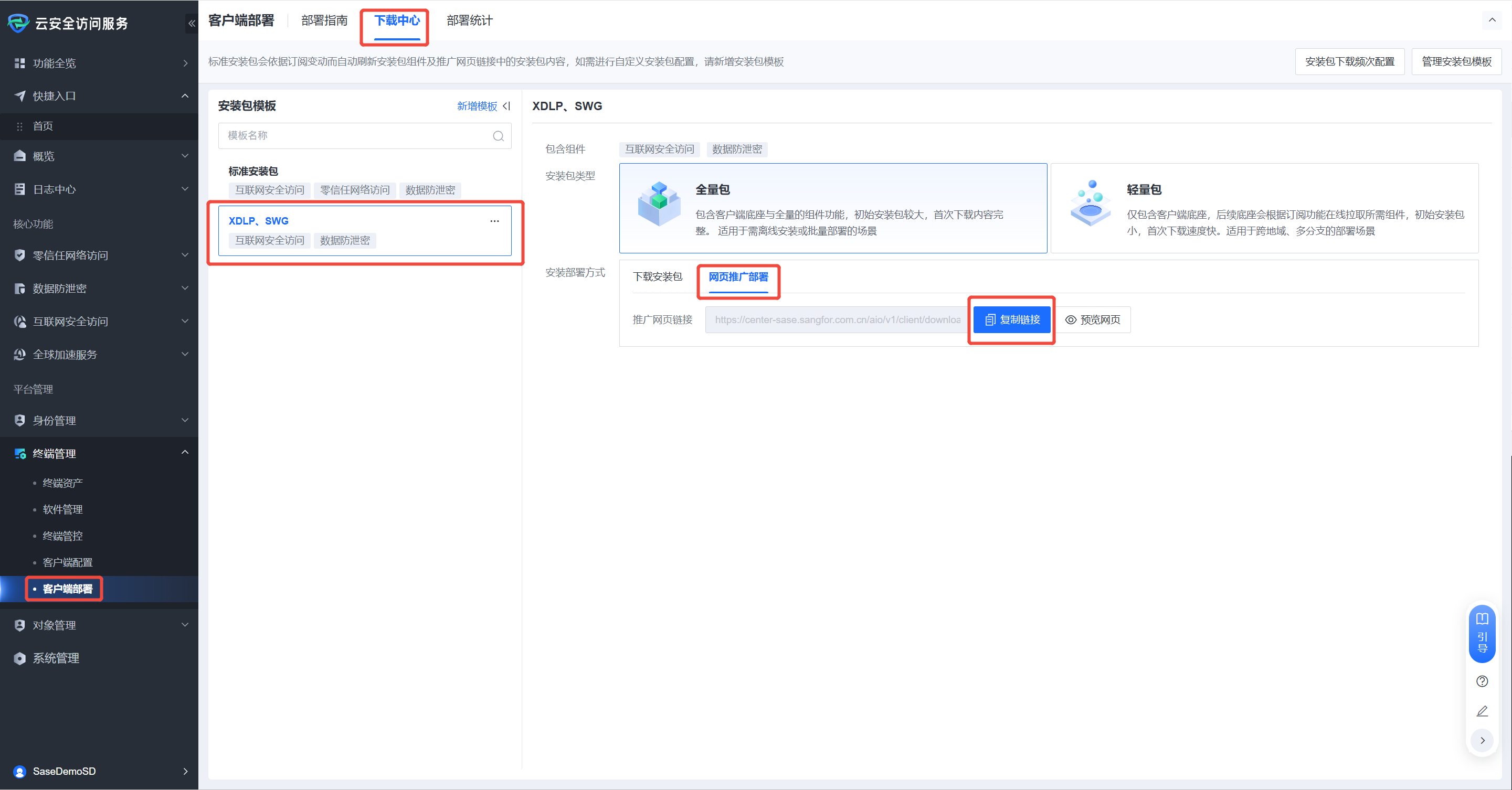
Task: Click the pencil edit icon on right edge
Action: tap(1482, 711)
